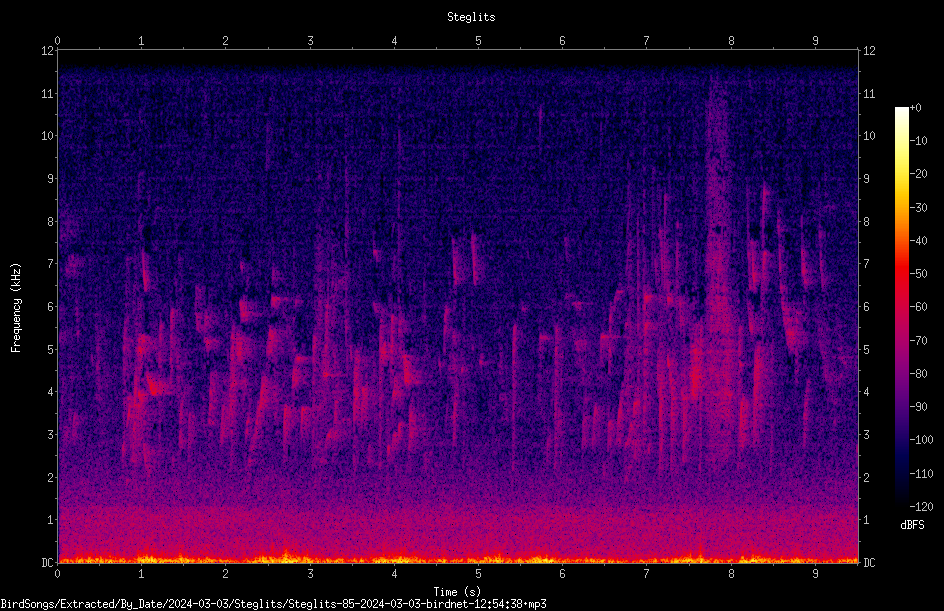944x611 pixels.
Task: Click the DC label on right axis
Action: (x=869, y=563)
